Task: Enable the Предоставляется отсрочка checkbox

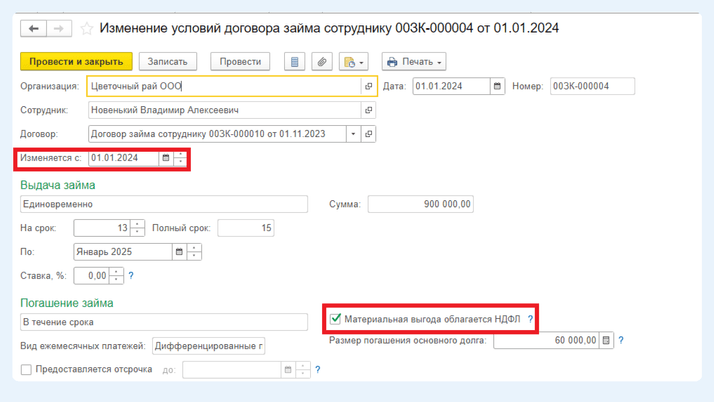Action: point(26,369)
